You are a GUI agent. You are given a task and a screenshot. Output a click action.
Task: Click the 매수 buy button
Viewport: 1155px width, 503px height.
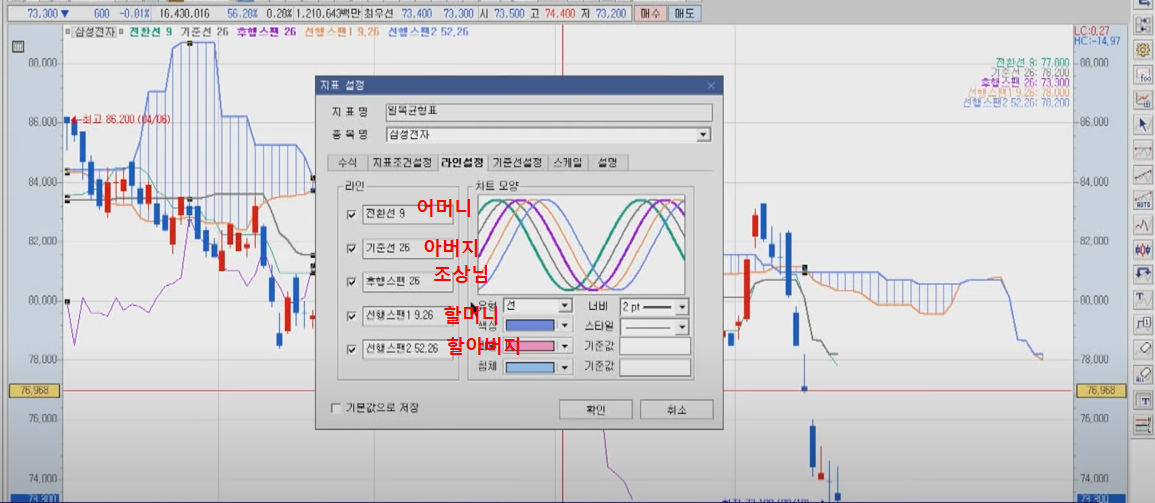[x=649, y=13]
